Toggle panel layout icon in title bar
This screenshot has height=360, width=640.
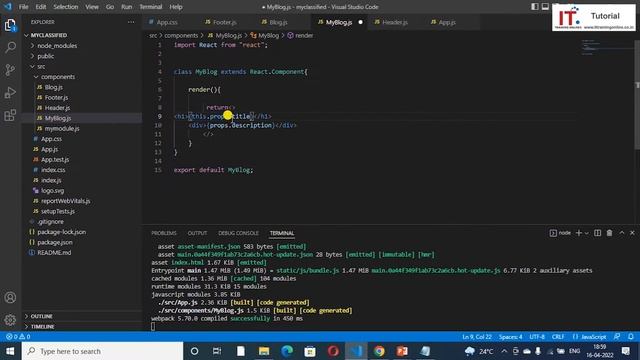click(x=545, y=7)
